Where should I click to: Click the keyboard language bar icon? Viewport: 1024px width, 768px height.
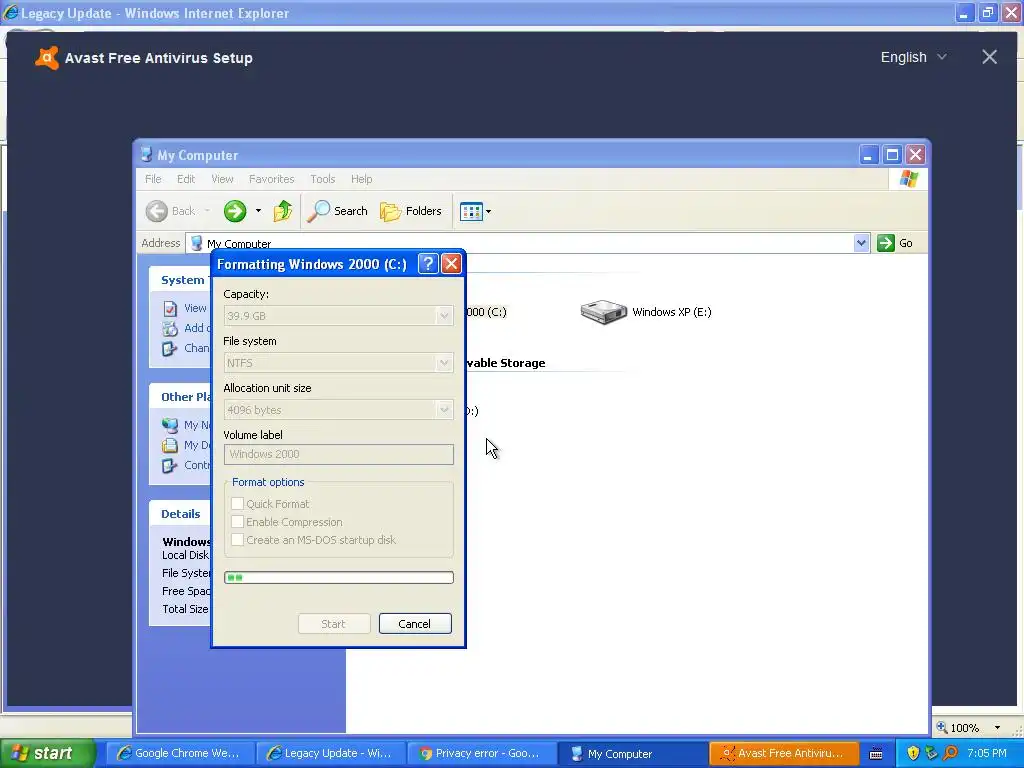pos(876,754)
